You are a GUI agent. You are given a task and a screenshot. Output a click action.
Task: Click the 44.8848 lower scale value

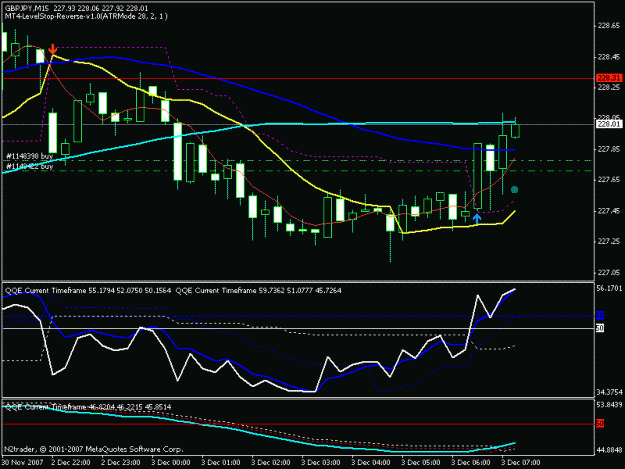[609, 450]
